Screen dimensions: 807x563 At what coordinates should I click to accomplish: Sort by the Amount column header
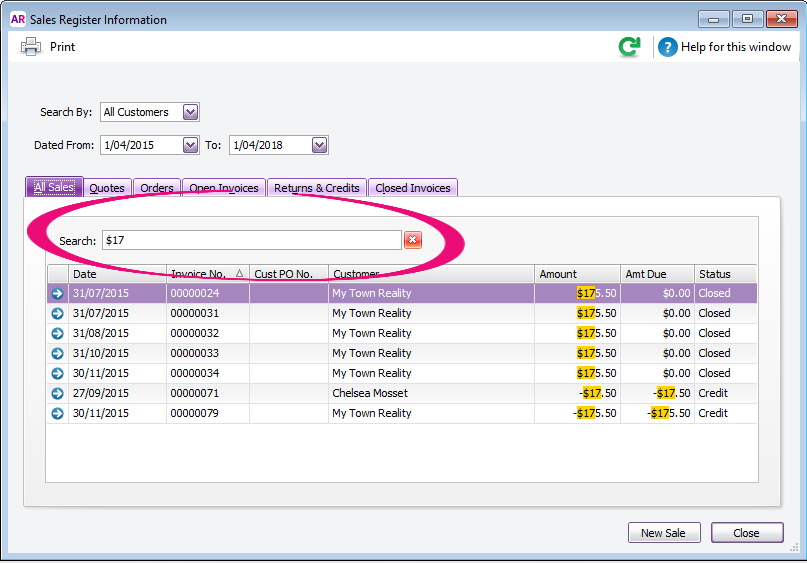click(576, 274)
